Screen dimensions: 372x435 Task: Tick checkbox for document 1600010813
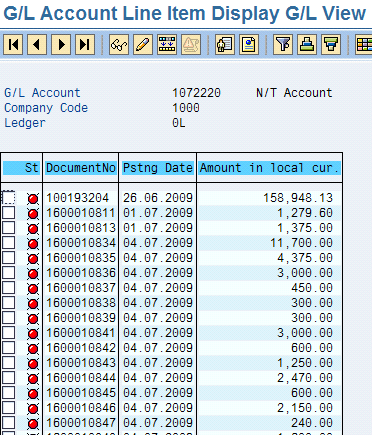click(9, 227)
